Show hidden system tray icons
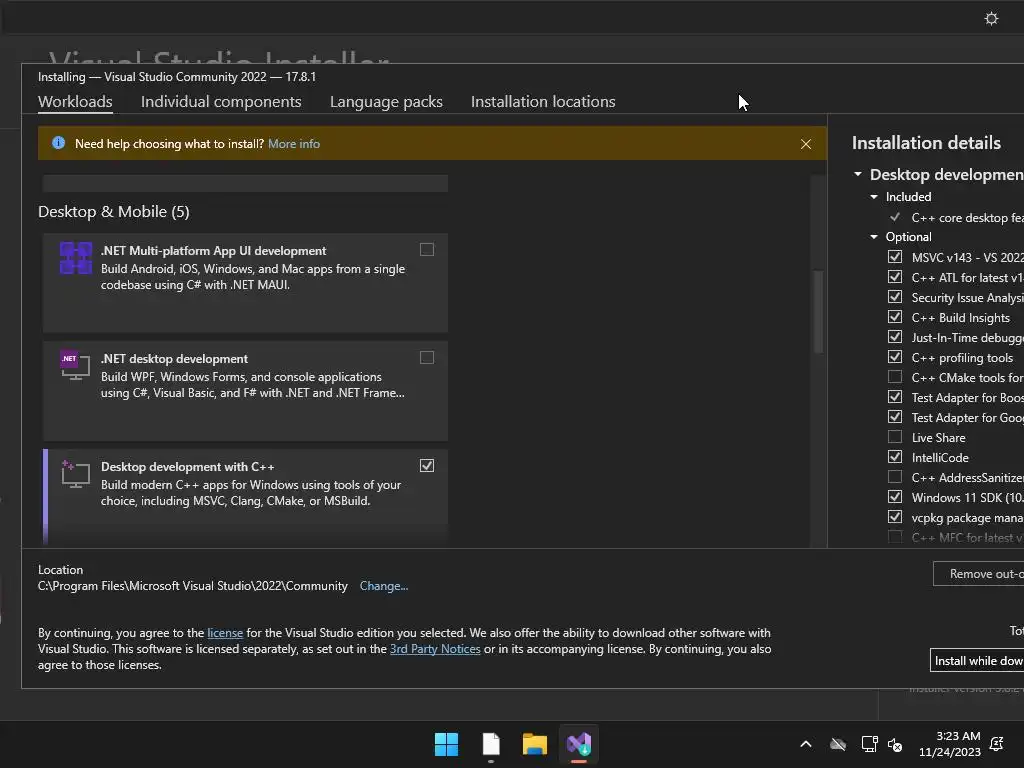Image resolution: width=1024 pixels, height=768 pixels. [x=806, y=744]
